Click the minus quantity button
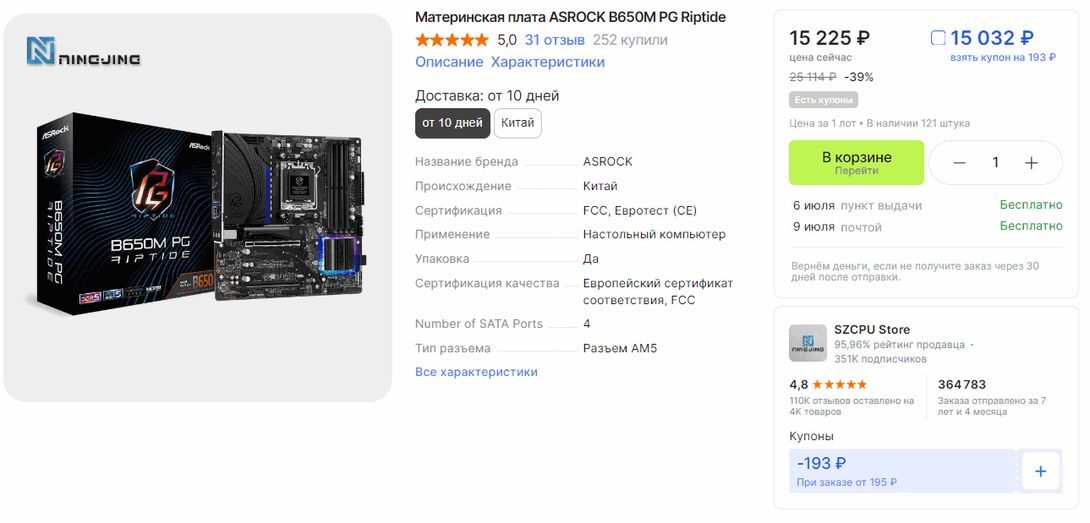1090x523 pixels. tap(959, 163)
